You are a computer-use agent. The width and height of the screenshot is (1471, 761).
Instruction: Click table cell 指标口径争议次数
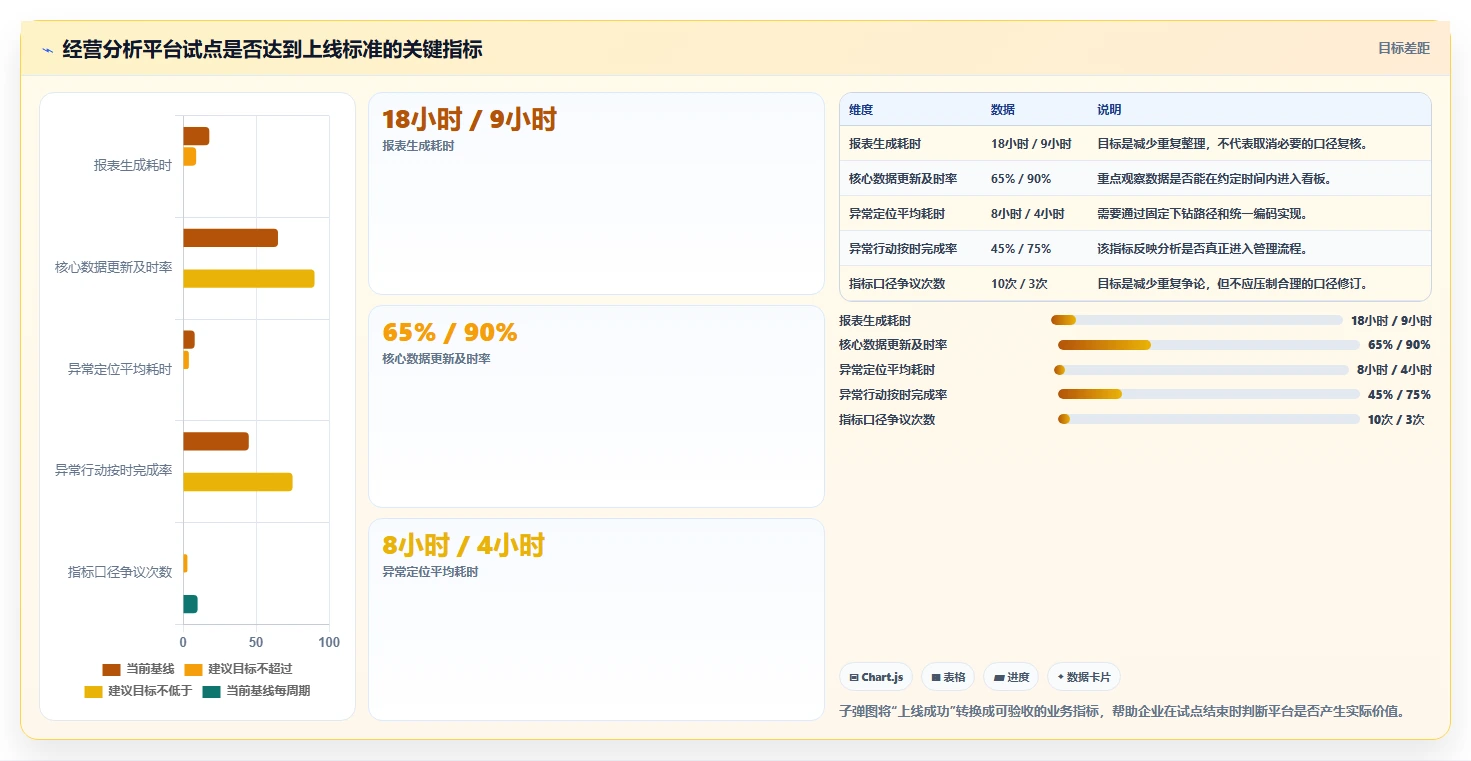tap(897, 284)
